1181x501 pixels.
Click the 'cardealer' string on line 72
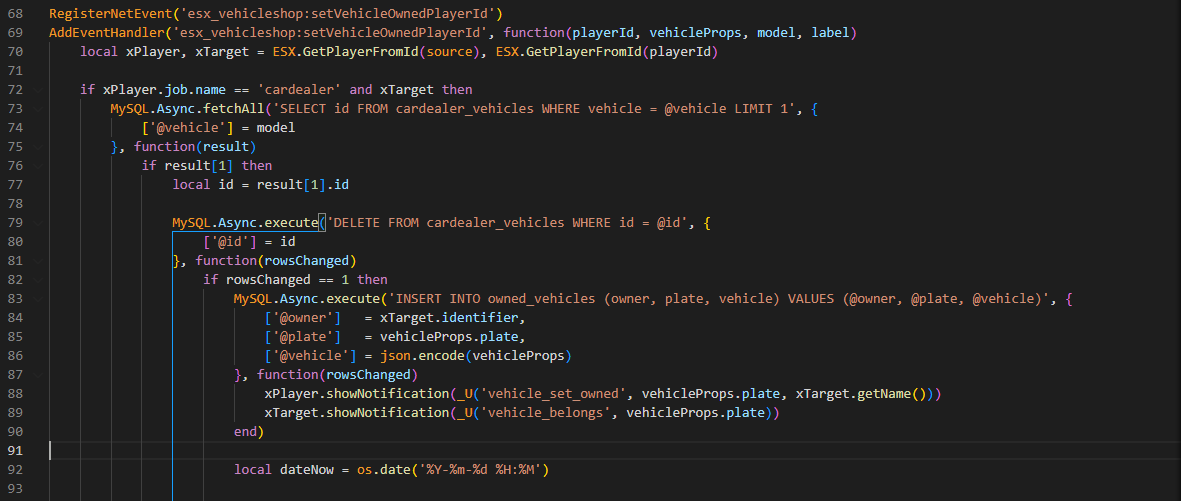click(x=300, y=90)
